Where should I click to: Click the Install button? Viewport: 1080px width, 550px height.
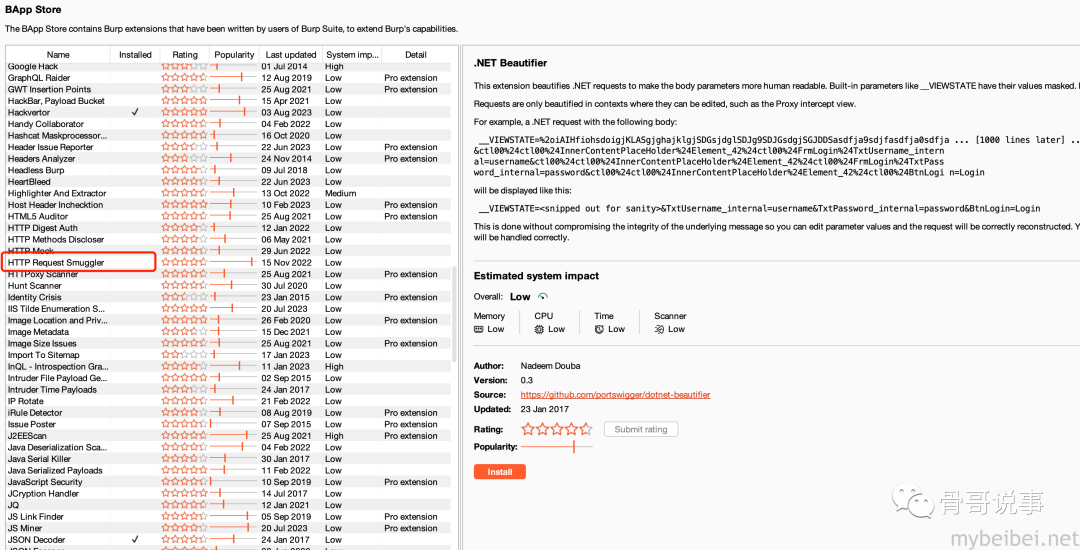499,472
